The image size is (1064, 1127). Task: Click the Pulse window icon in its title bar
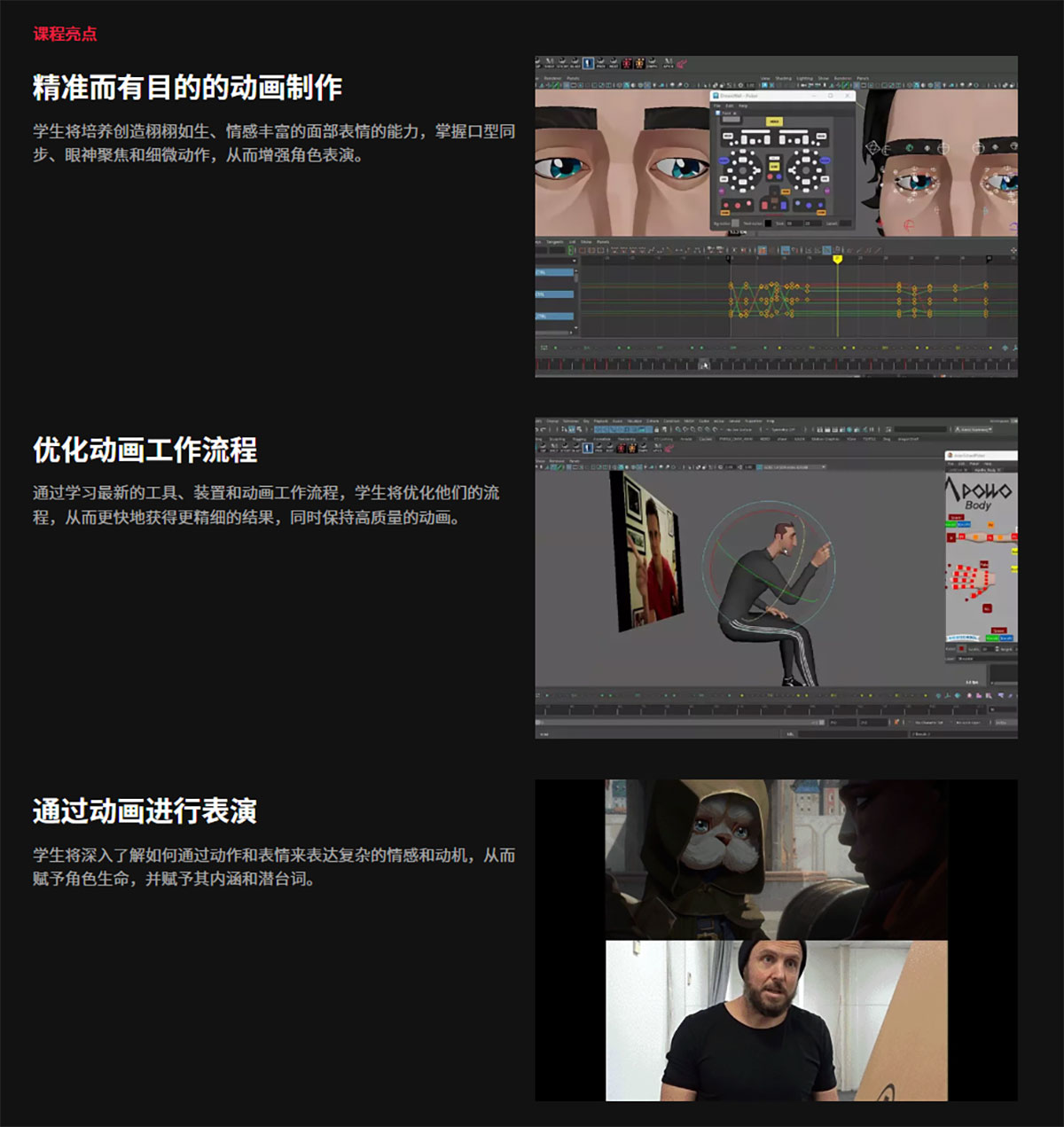[x=716, y=96]
